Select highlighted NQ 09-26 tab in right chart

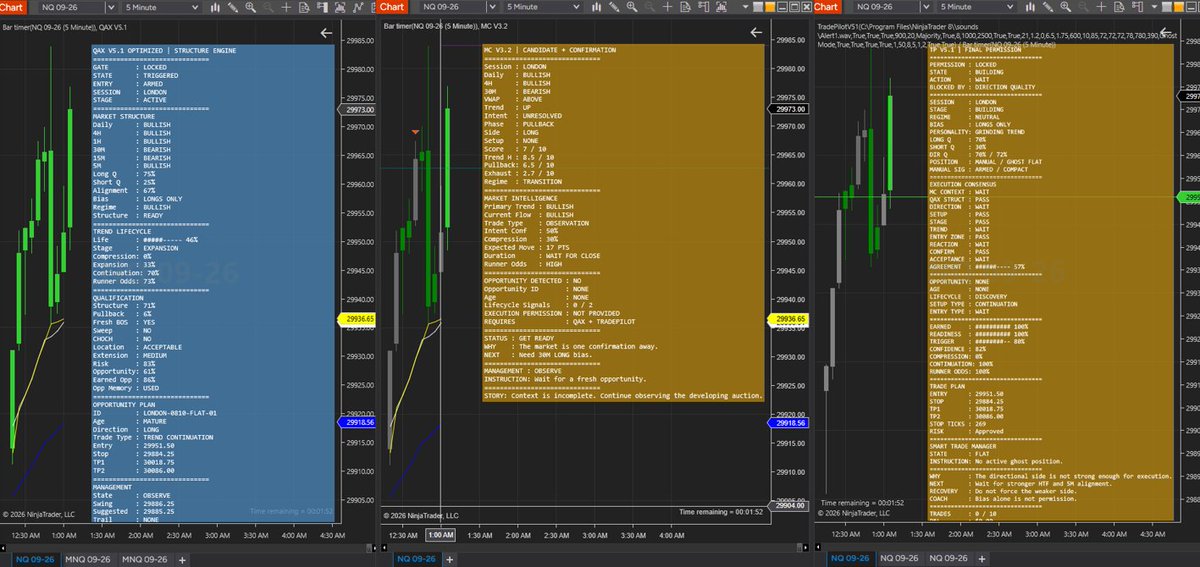tap(850, 559)
